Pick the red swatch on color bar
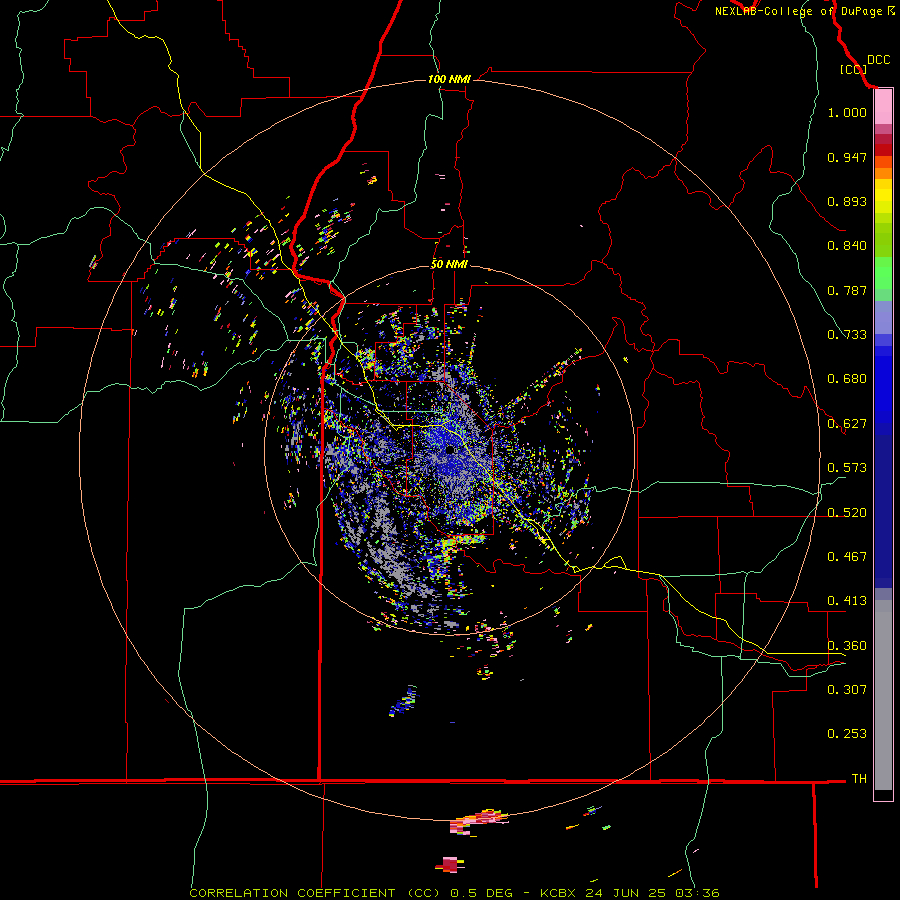900x900 pixels. pyautogui.click(x=883, y=149)
